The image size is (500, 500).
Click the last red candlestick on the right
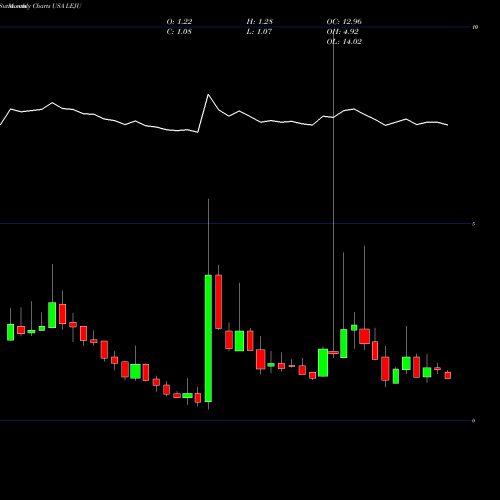[x=448, y=375]
